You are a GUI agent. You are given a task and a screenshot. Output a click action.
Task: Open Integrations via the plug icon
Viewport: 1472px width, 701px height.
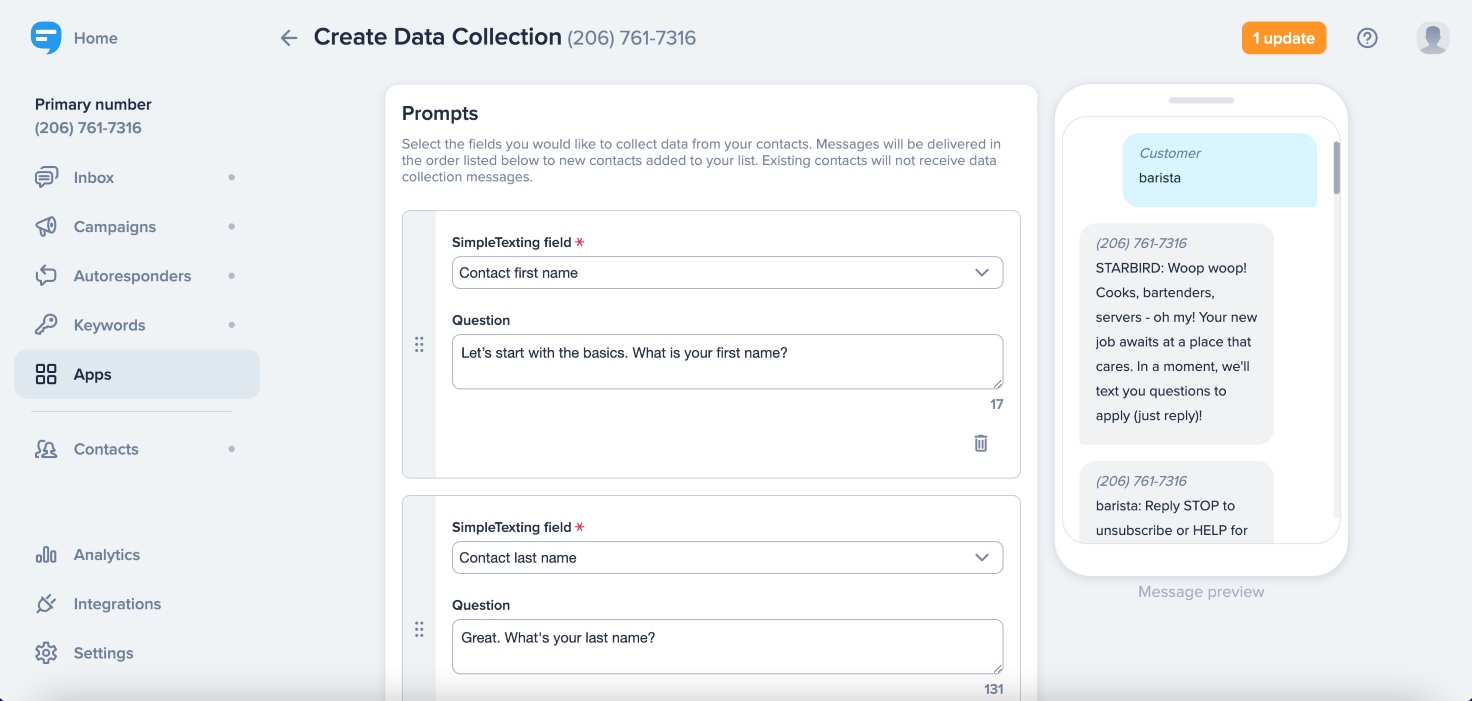(47, 603)
